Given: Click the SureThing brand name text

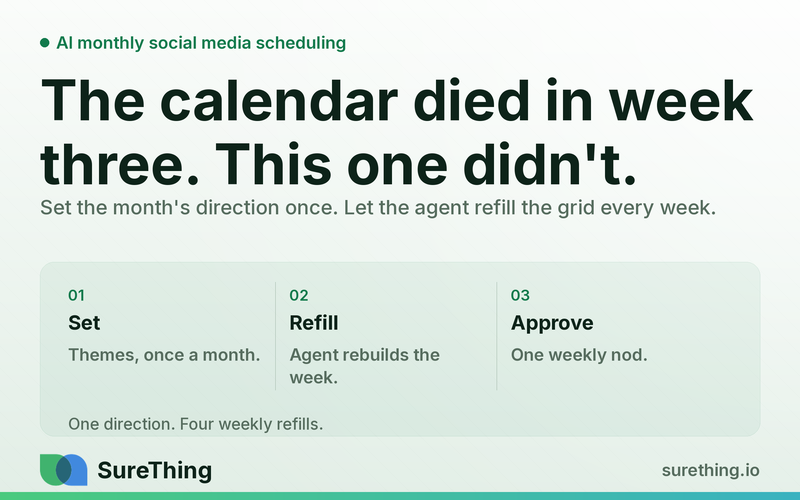Looking at the screenshot, I should click(x=155, y=470).
